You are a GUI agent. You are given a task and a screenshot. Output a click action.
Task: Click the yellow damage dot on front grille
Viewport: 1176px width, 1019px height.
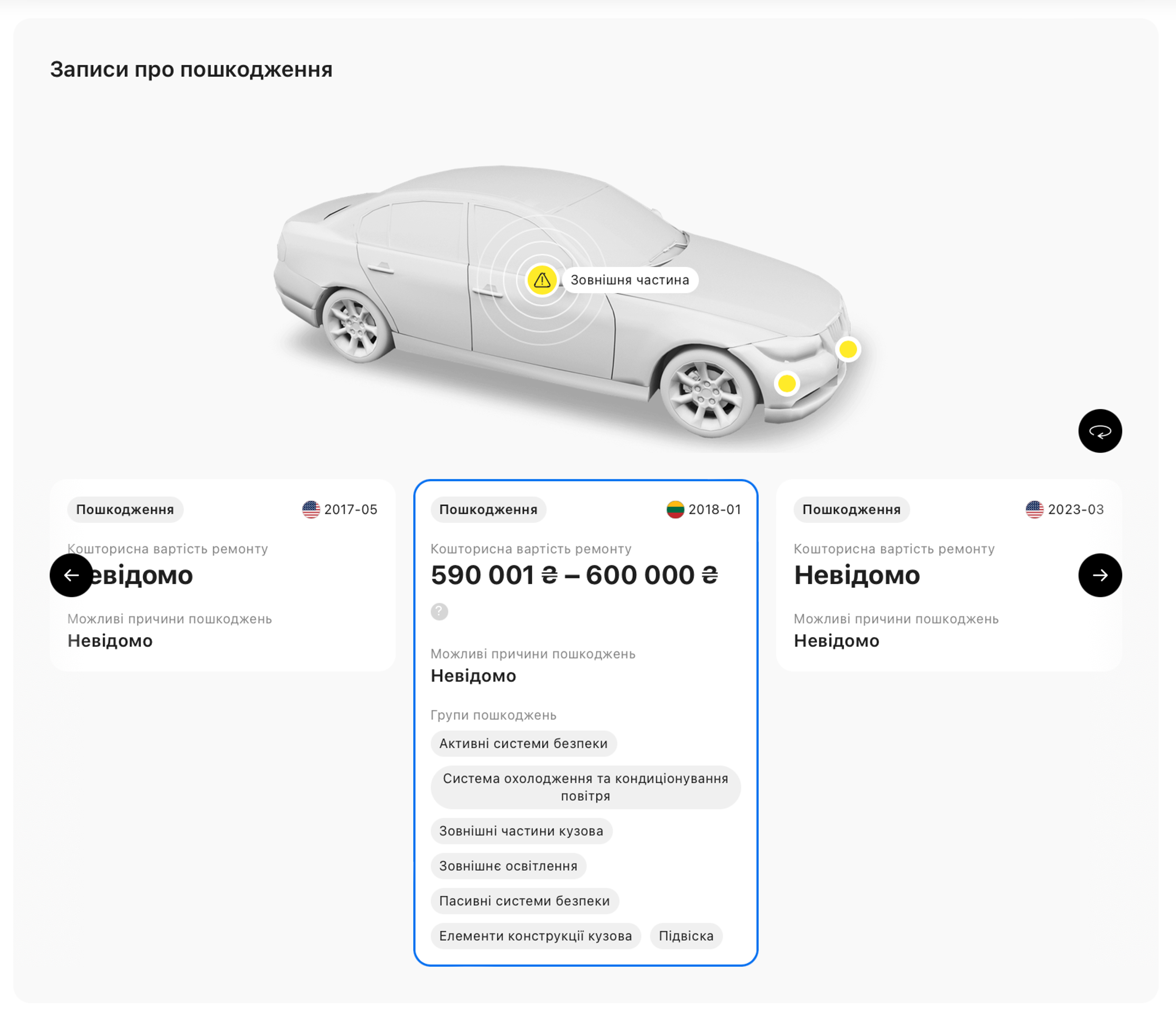click(x=847, y=349)
